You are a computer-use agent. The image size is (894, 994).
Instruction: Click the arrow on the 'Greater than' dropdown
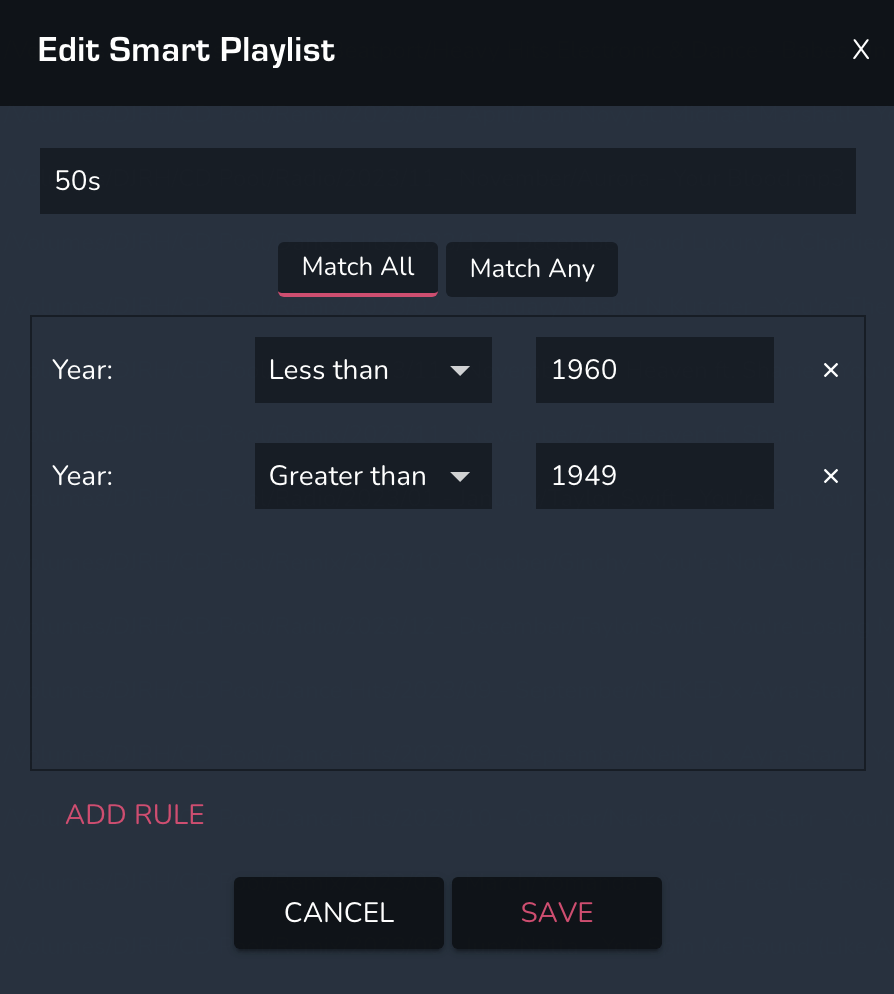460,476
